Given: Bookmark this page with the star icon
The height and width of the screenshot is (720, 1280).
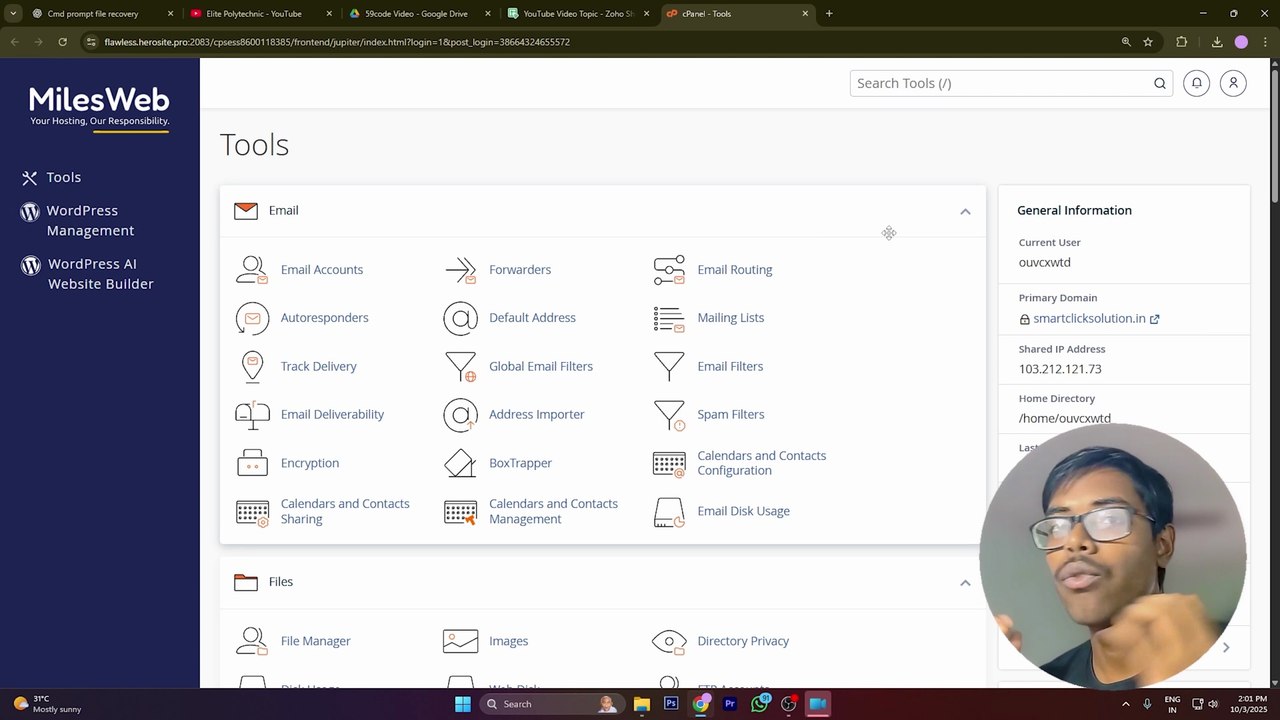Looking at the screenshot, I should [1148, 42].
